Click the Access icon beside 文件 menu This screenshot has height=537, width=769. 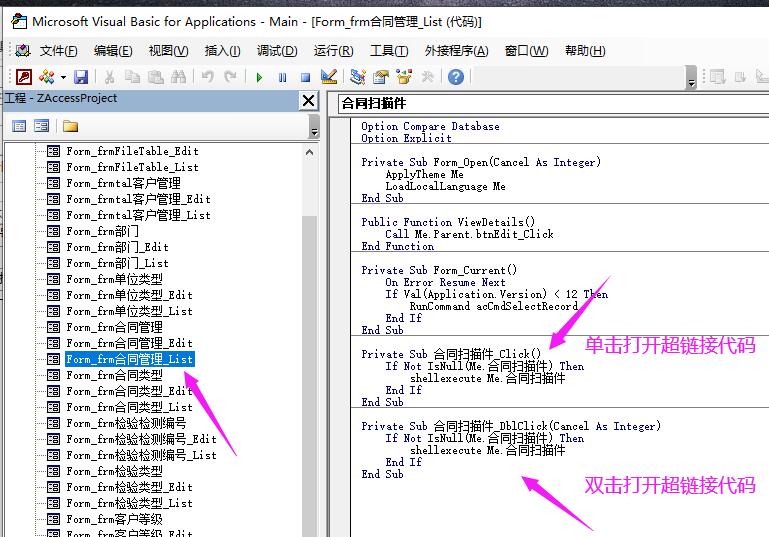point(23,51)
